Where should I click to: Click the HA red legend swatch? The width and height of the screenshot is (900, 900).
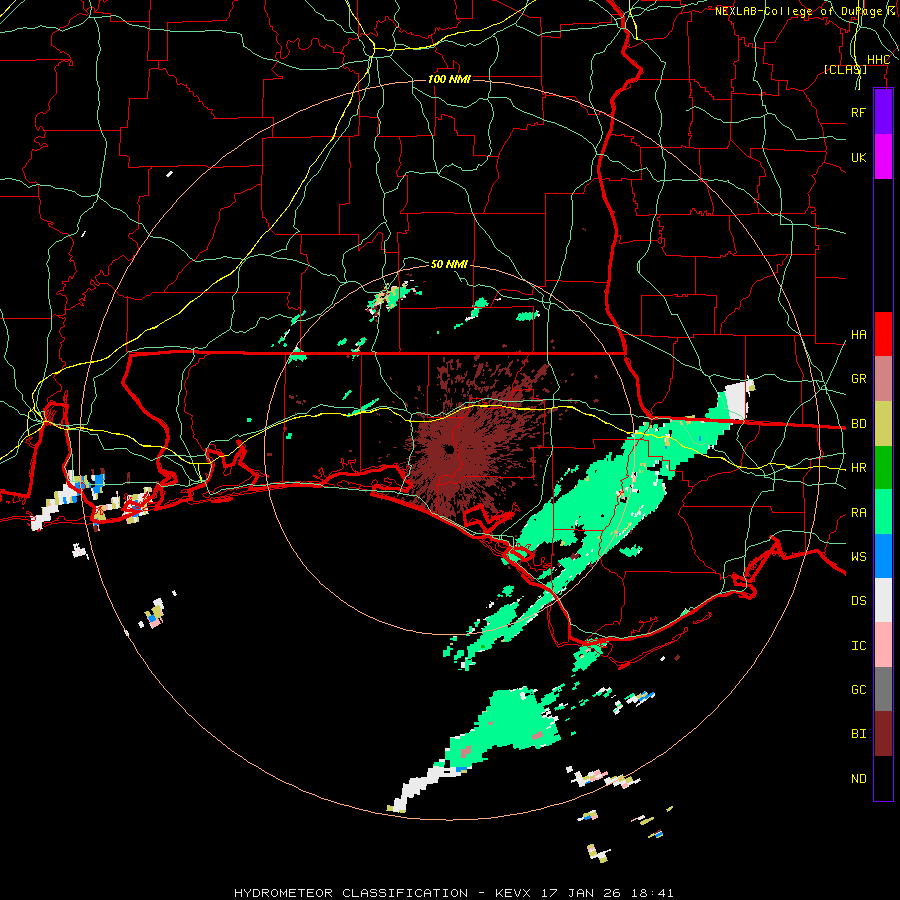pos(883,334)
